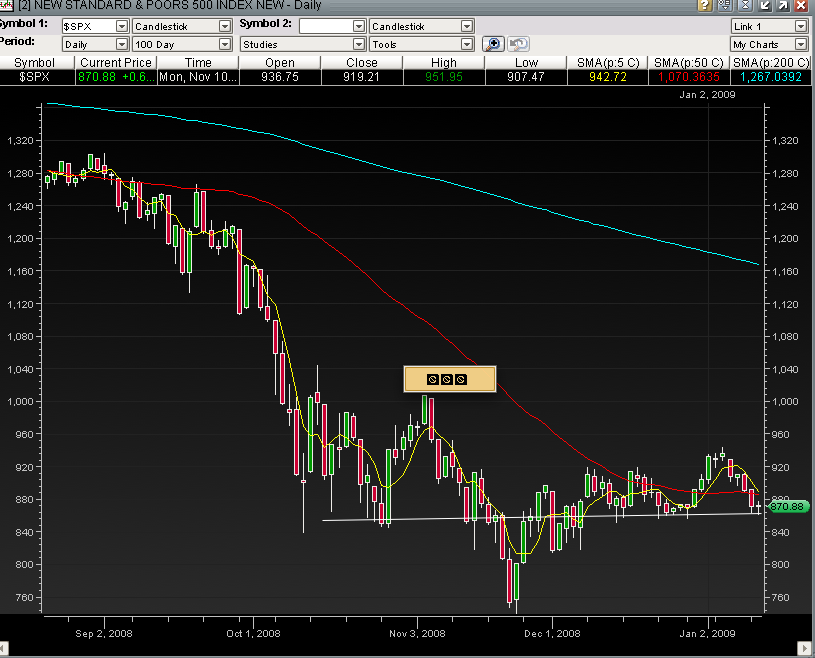
Task: Click the Symbol 2 input field
Action: click(x=325, y=26)
